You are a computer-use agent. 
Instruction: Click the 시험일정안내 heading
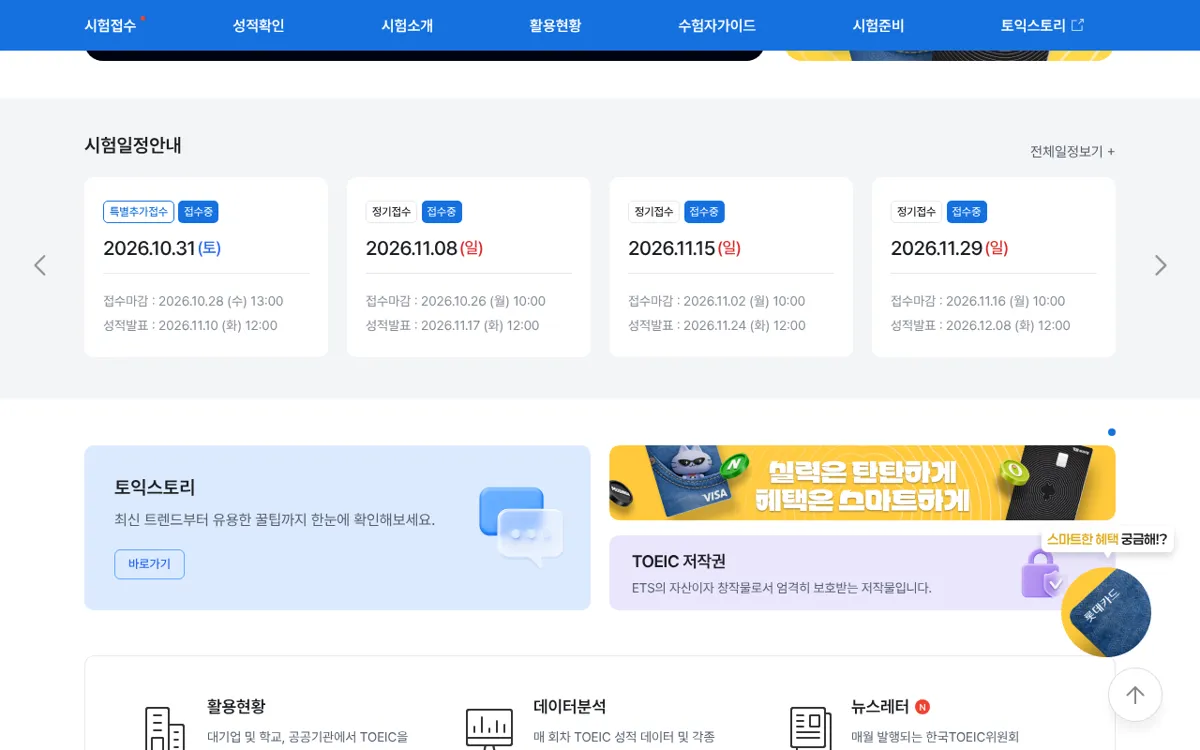click(133, 145)
